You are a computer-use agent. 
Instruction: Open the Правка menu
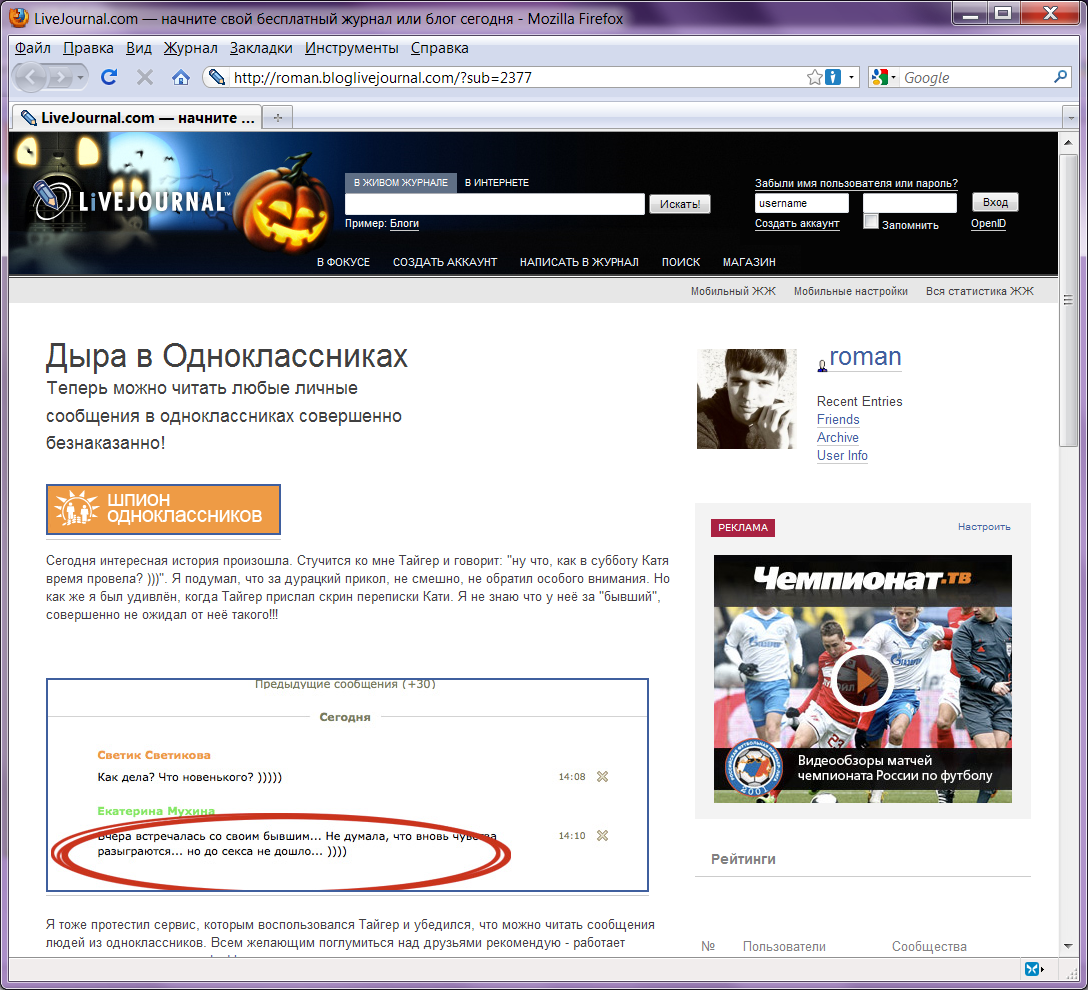click(x=88, y=48)
